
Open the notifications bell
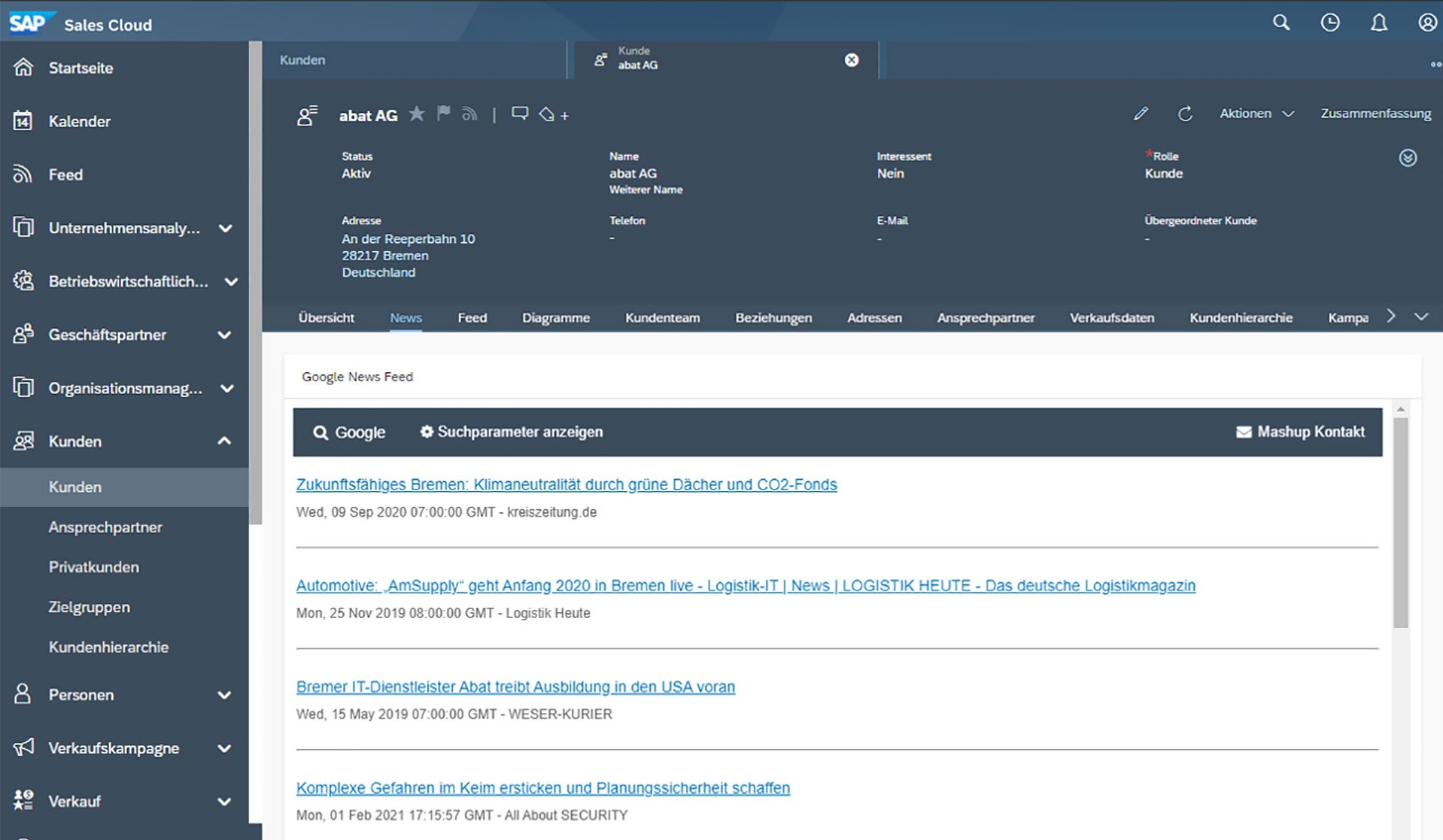point(1378,23)
